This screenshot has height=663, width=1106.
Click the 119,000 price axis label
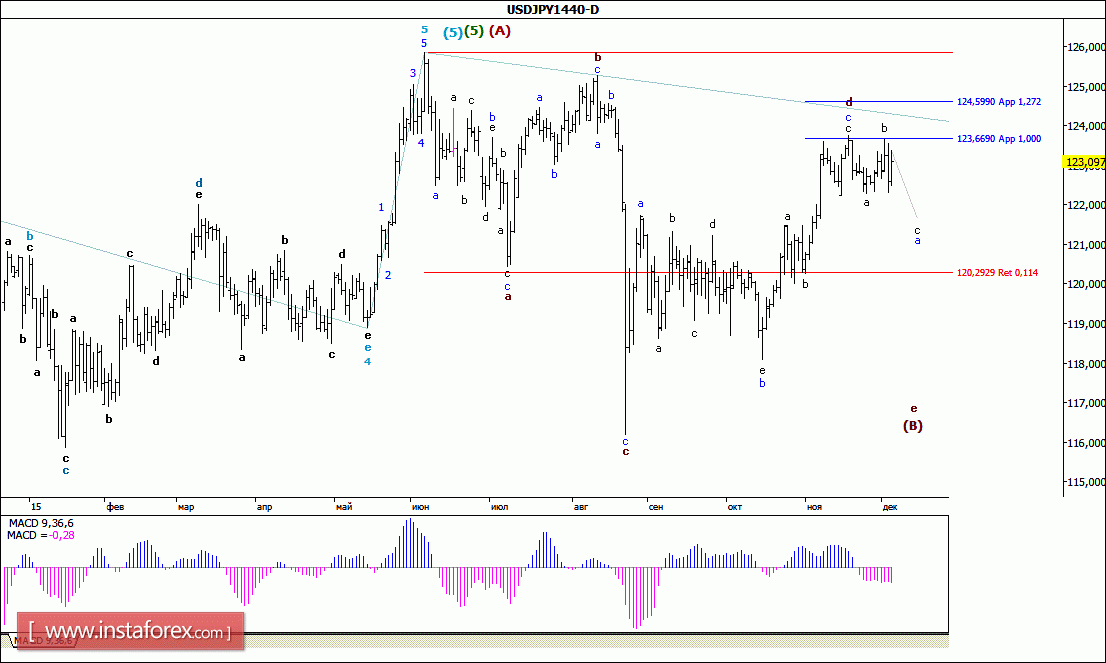1086,324
